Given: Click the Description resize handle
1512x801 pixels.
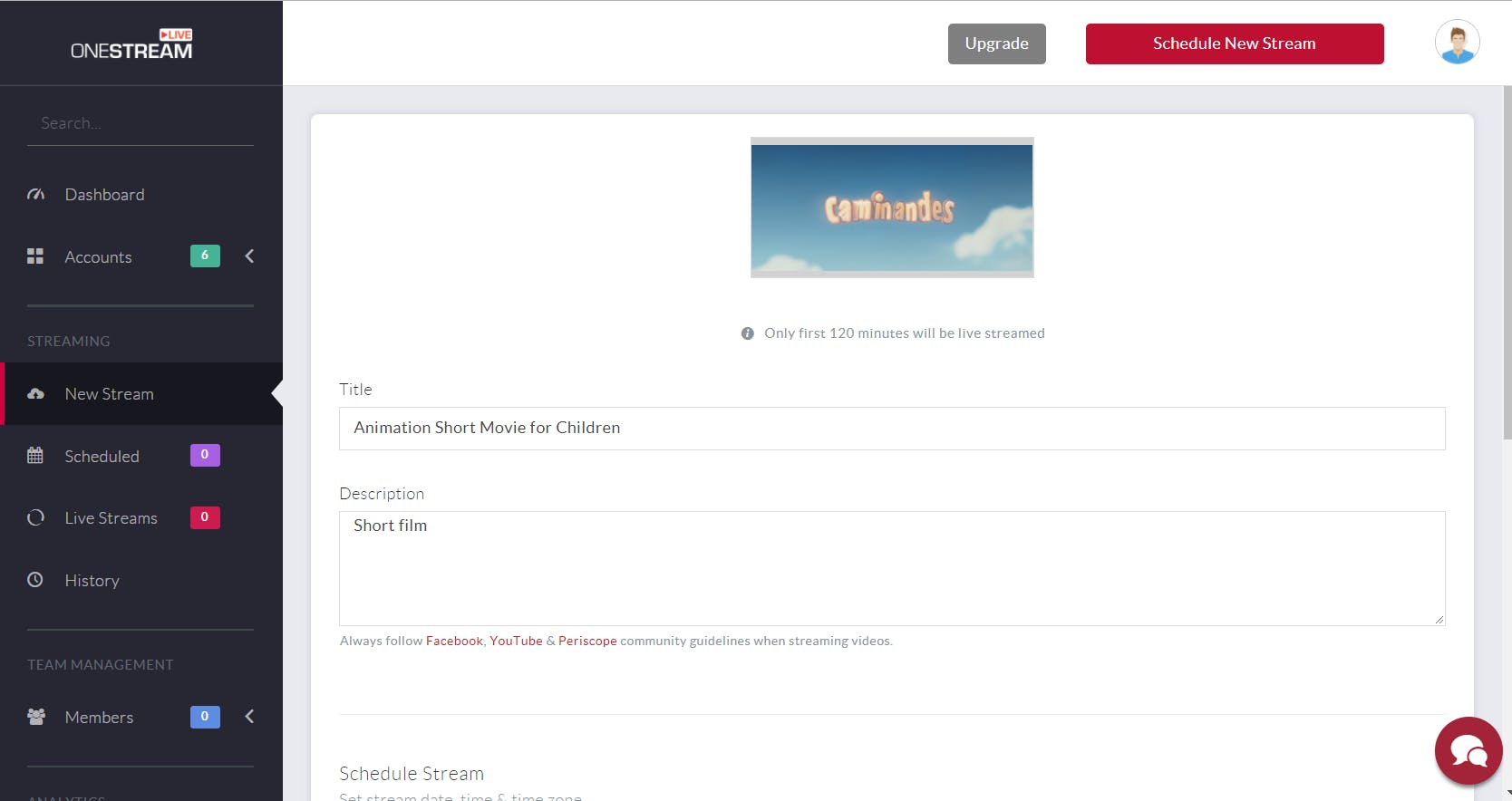Looking at the screenshot, I should point(1439,619).
